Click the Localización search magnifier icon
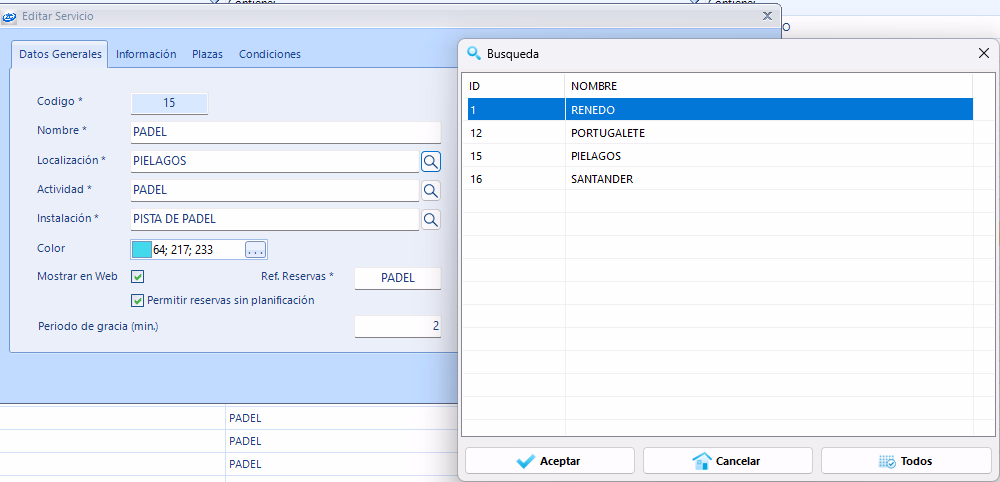 pyautogui.click(x=430, y=160)
